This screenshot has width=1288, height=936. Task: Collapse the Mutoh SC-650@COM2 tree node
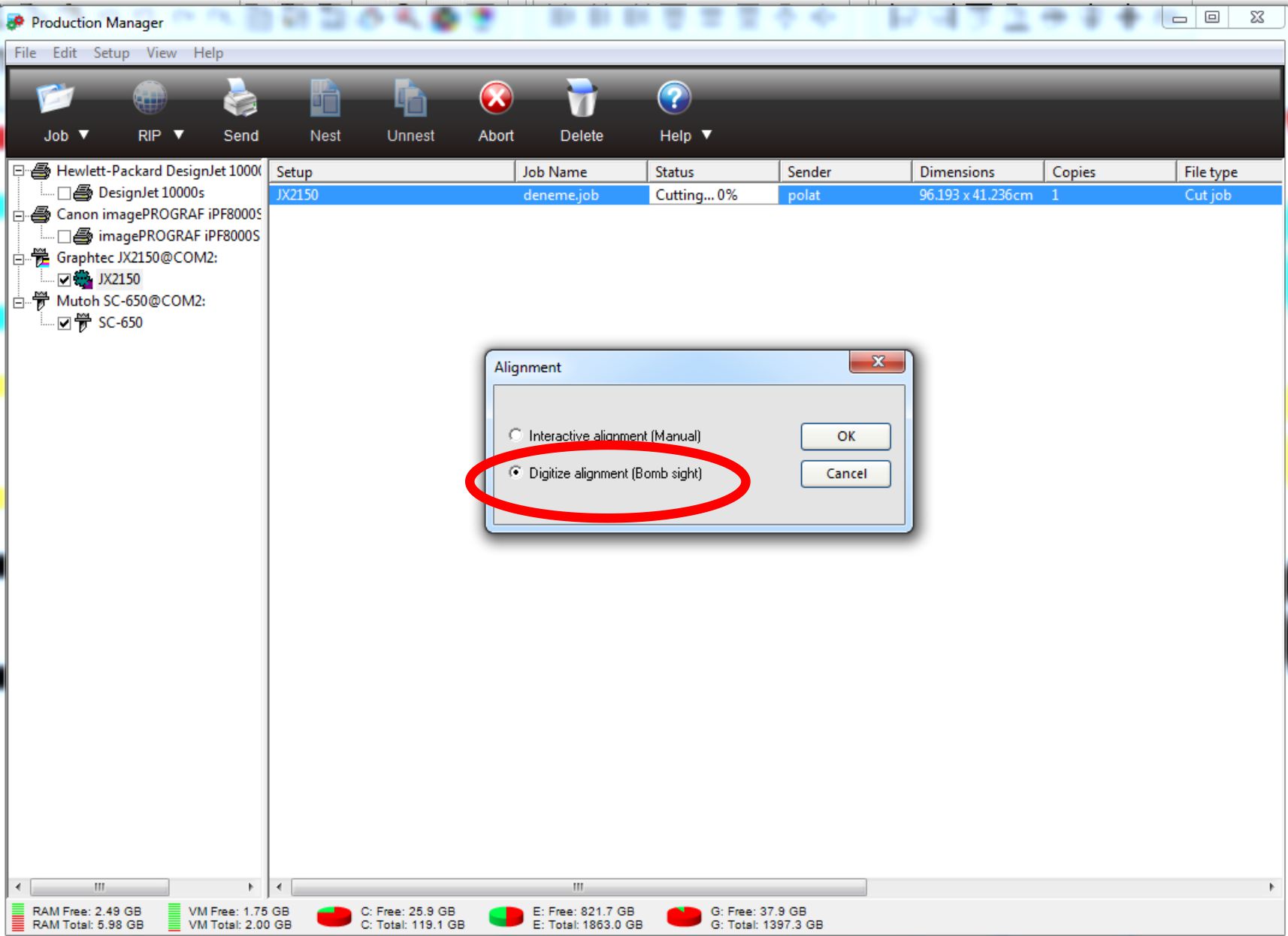pos(19,302)
